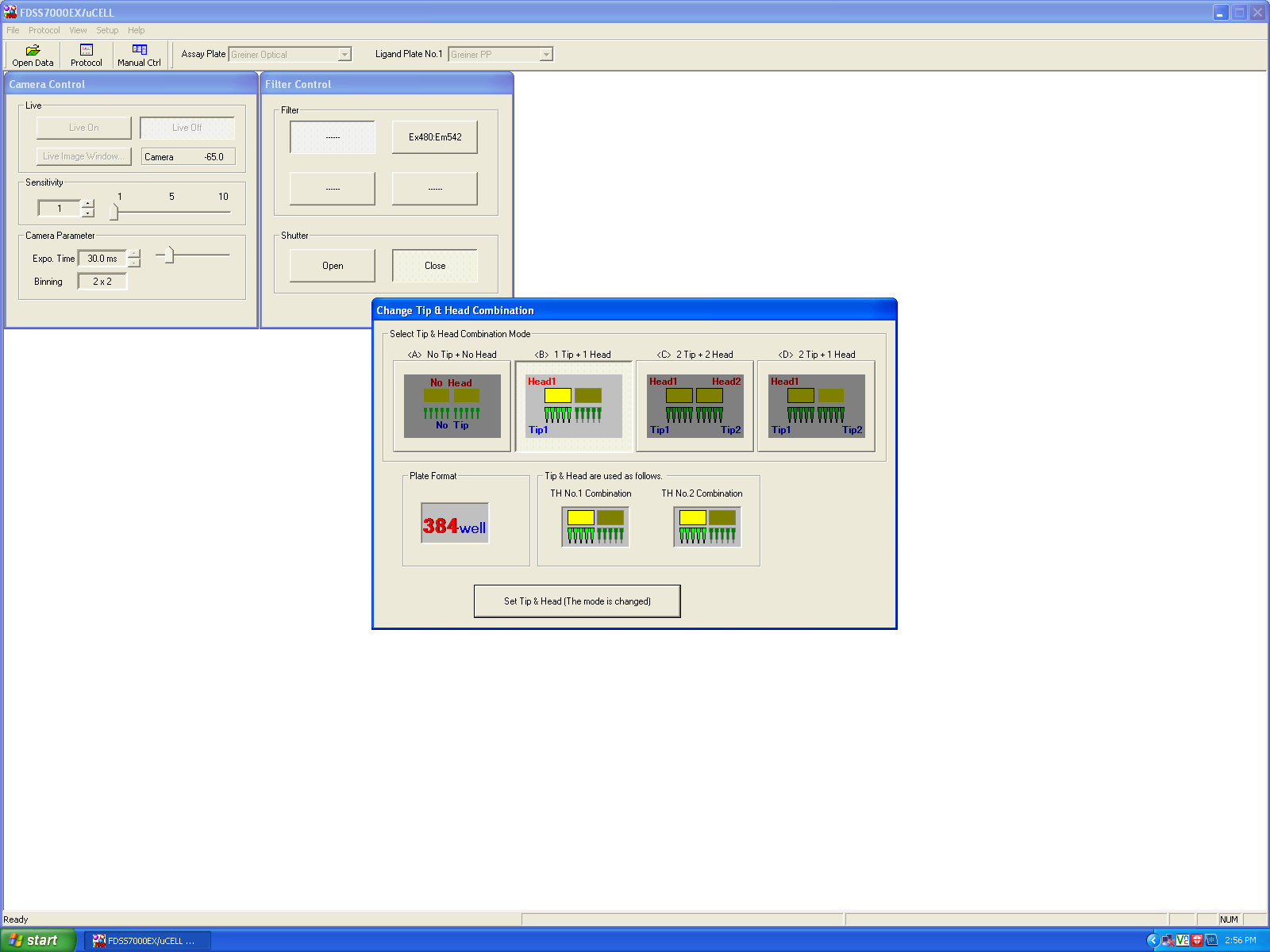This screenshot has width=1270, height=952.
Task: Click the Camera temperature -65.0 field
Action: pos(189,157)
